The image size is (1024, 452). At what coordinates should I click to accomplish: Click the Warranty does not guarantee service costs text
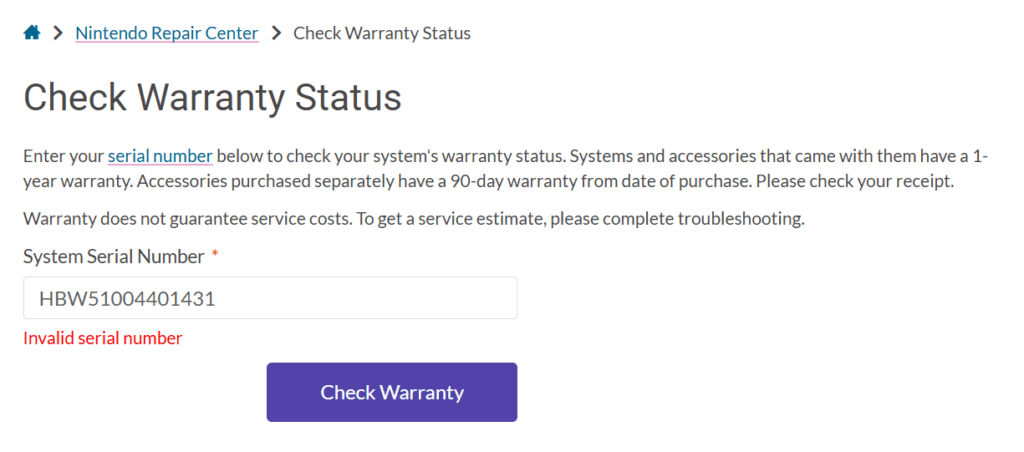[x=186, y=219]
